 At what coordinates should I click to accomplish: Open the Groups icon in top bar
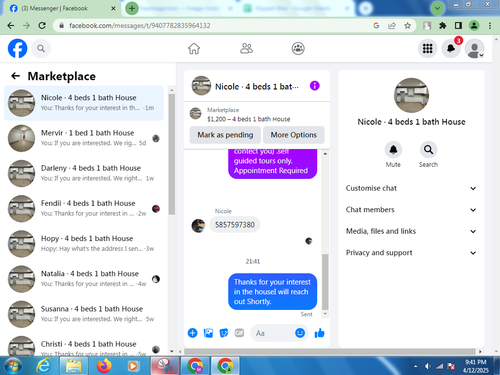298,49
